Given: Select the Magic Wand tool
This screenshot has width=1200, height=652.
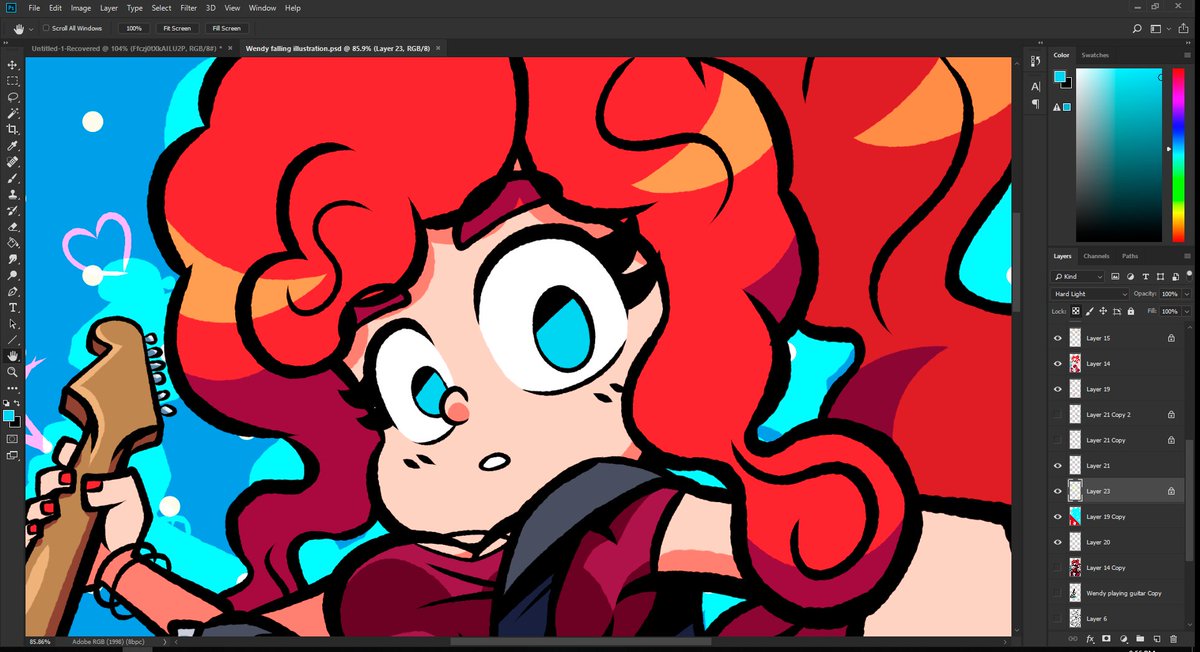Looking at the screenshot, I should click(12, 113).
